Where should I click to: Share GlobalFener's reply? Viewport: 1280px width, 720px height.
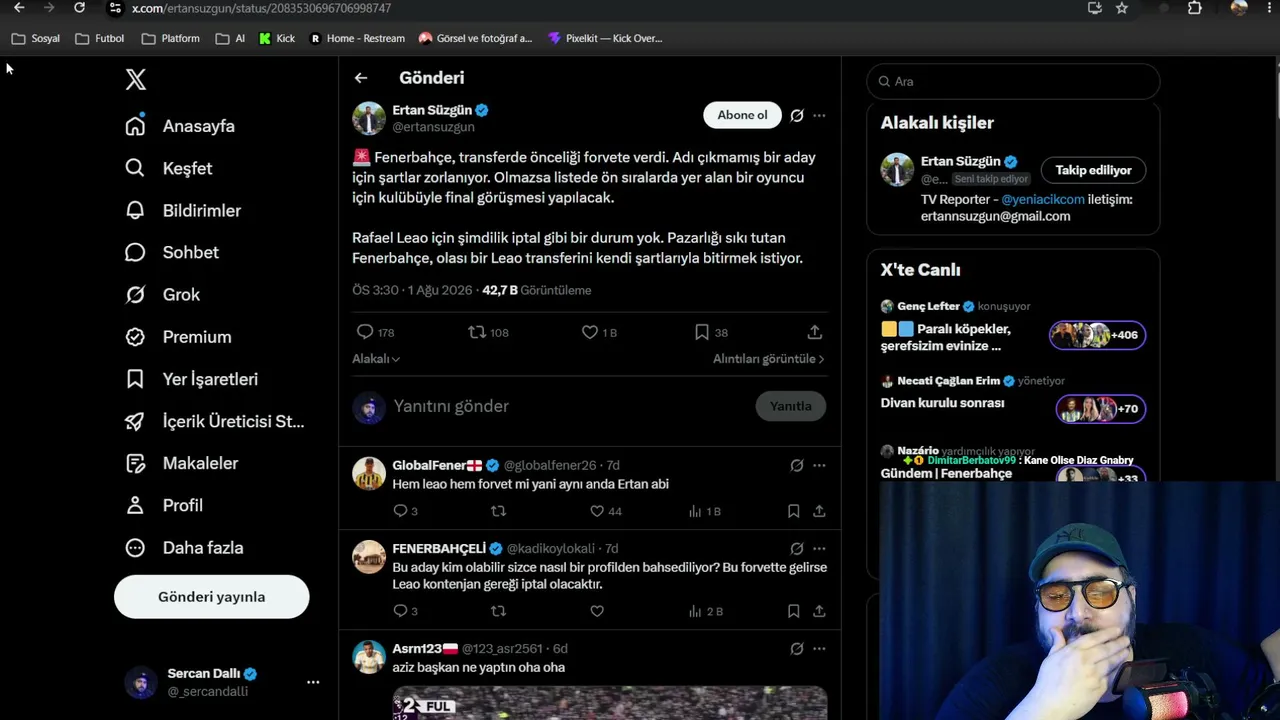tap(819, 511)
